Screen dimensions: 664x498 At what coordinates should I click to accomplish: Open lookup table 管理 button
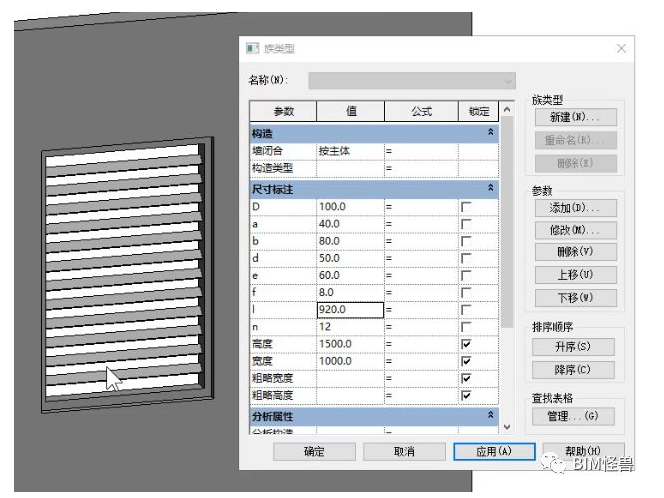coord(576,416)
